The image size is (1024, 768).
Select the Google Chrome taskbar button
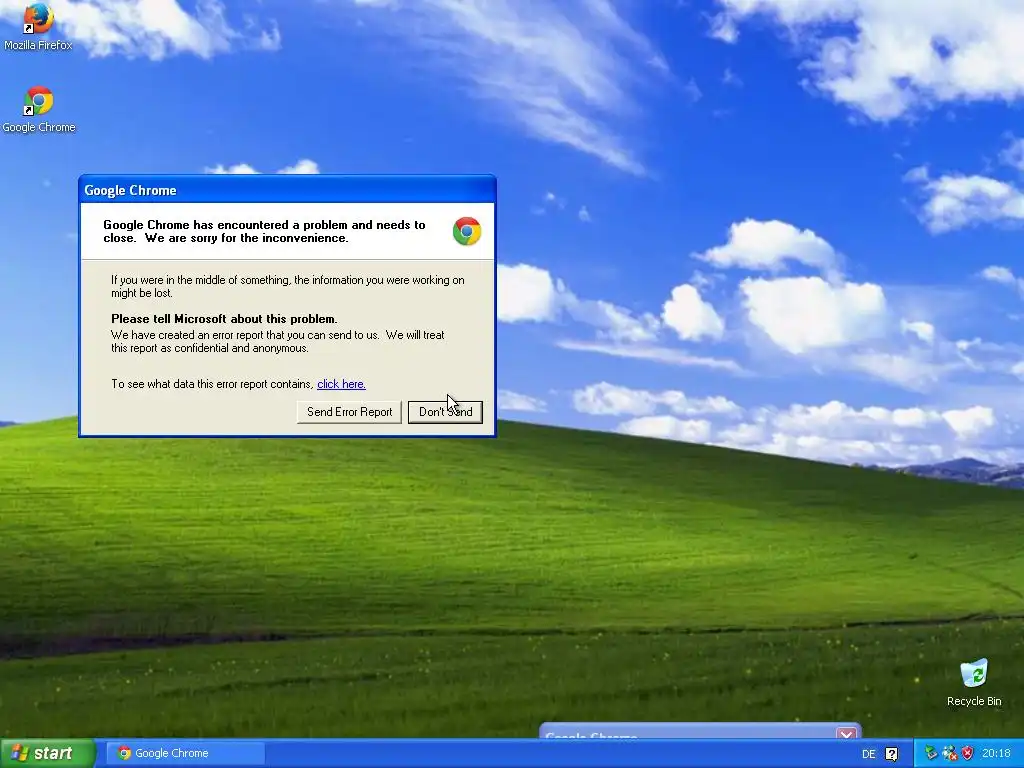click(x=185, y=753)
